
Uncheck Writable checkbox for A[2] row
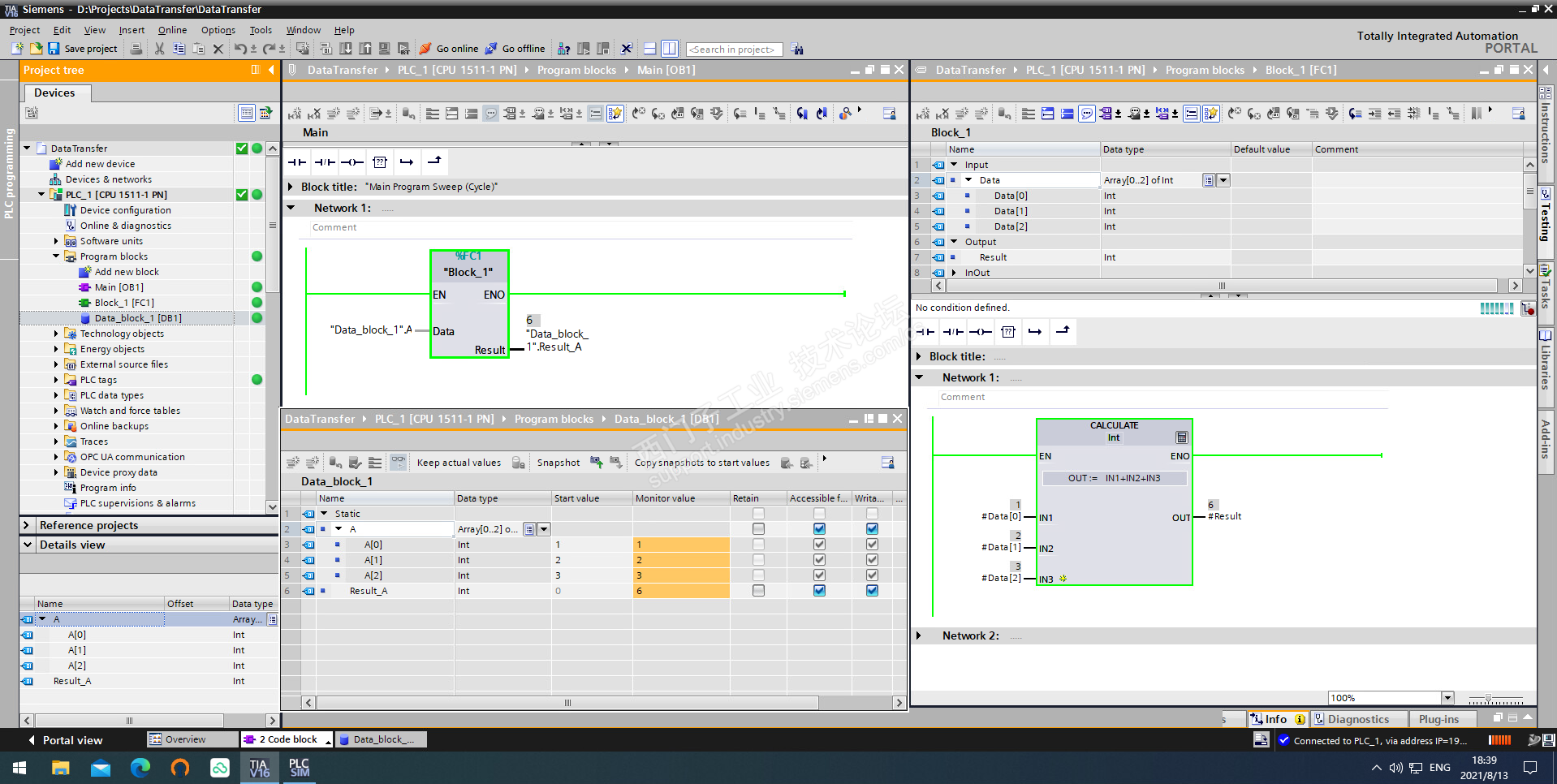872,575
